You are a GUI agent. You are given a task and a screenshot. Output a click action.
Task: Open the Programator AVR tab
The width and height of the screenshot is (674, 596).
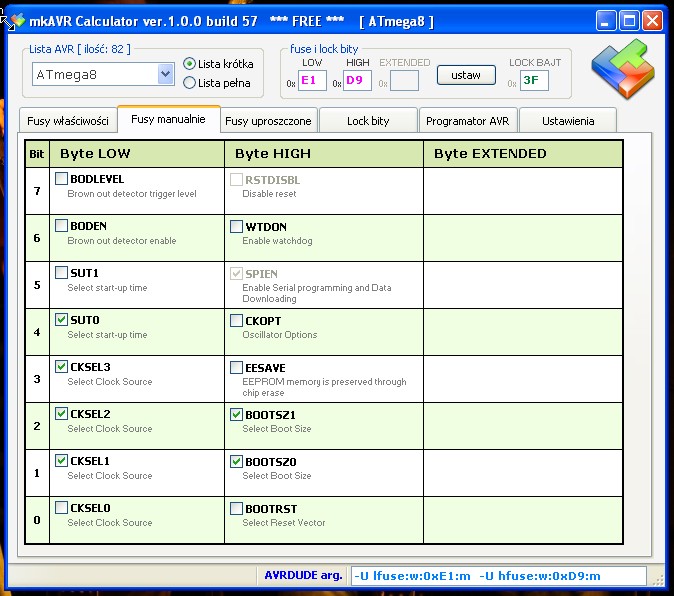point(468,121)
